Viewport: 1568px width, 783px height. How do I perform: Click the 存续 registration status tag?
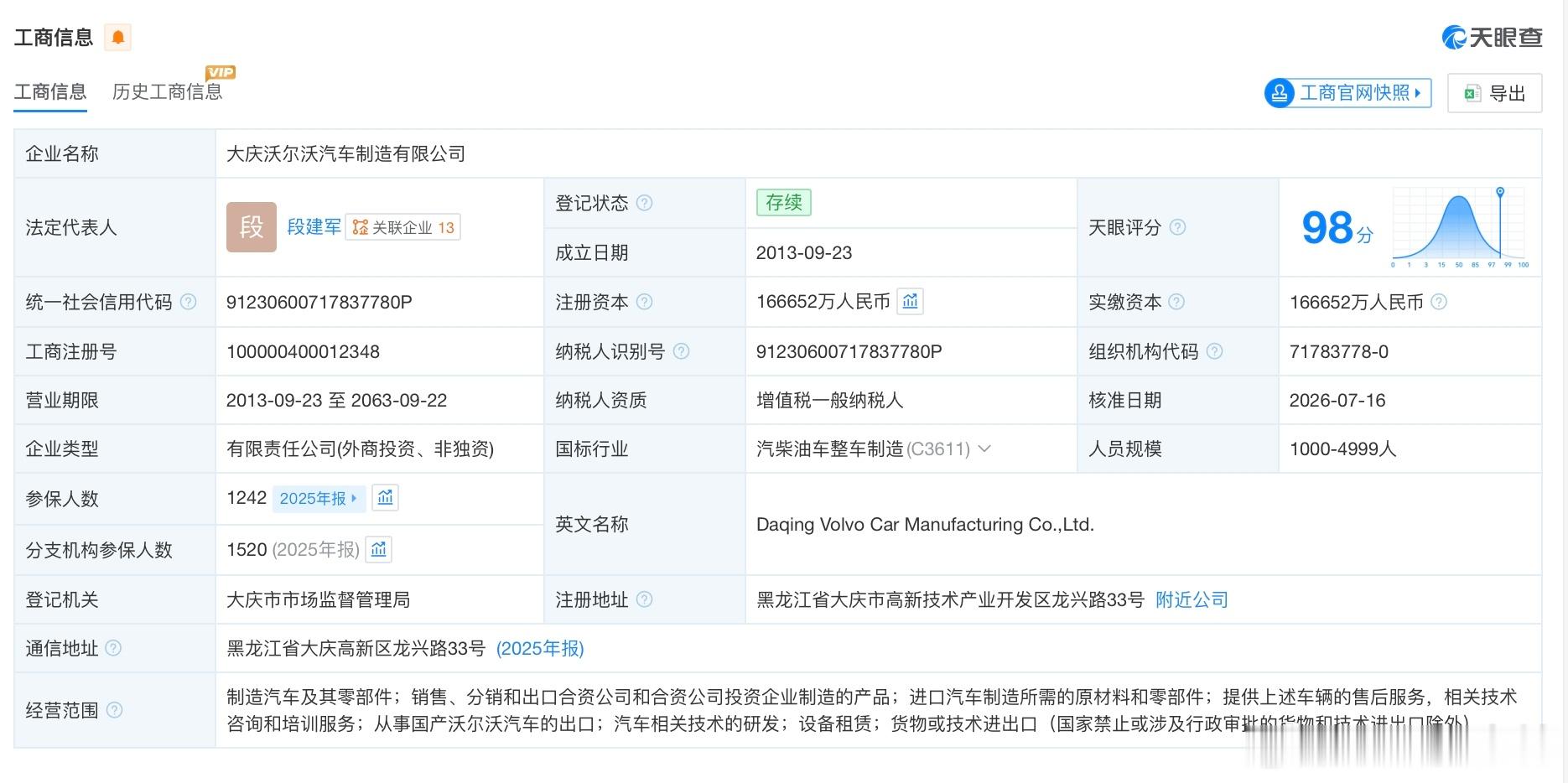point(784,202)
